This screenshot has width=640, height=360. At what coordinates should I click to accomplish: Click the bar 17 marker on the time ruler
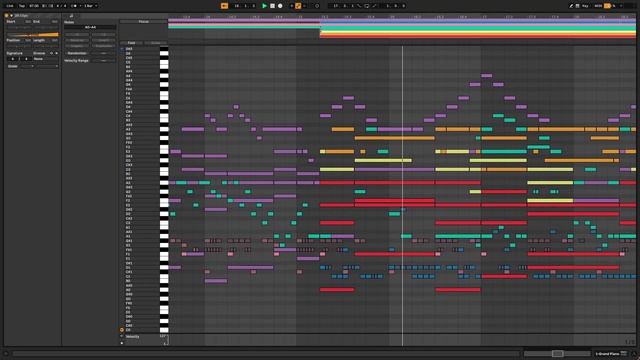484,17
